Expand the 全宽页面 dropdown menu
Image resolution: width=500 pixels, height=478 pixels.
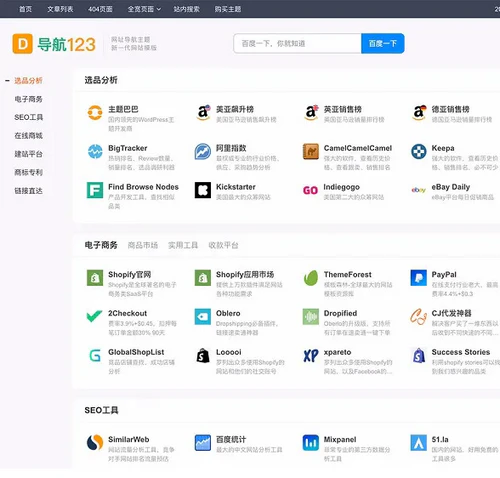click(x=144, y=9)
